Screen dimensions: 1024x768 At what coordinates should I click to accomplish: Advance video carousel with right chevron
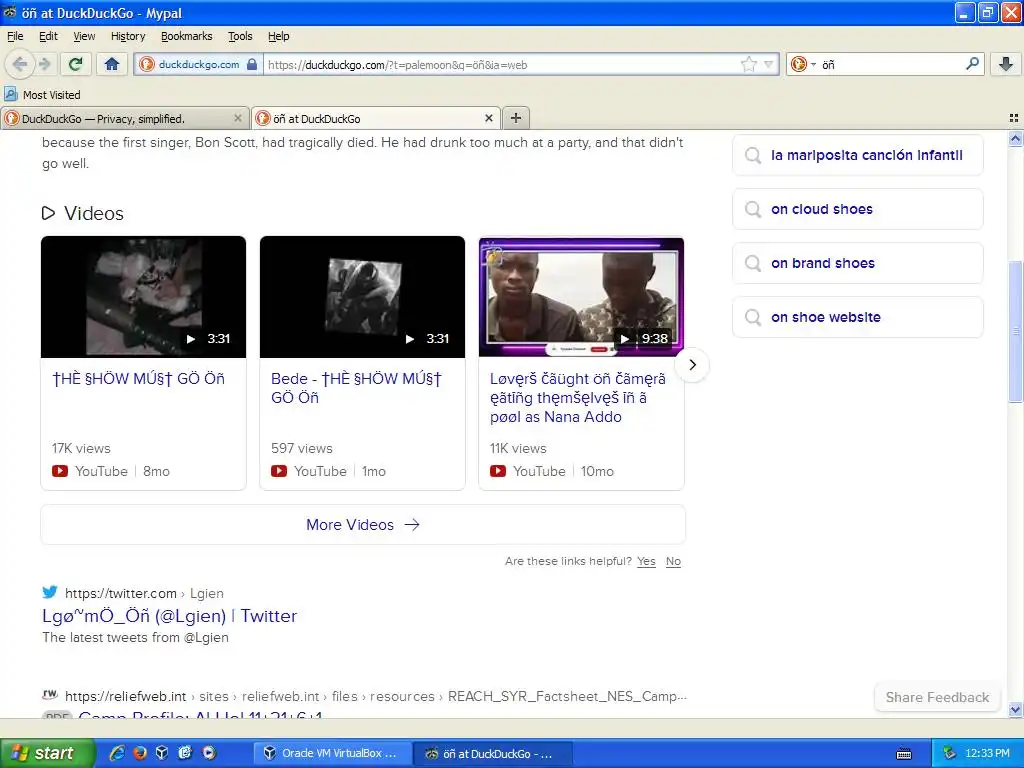(692, 365)
